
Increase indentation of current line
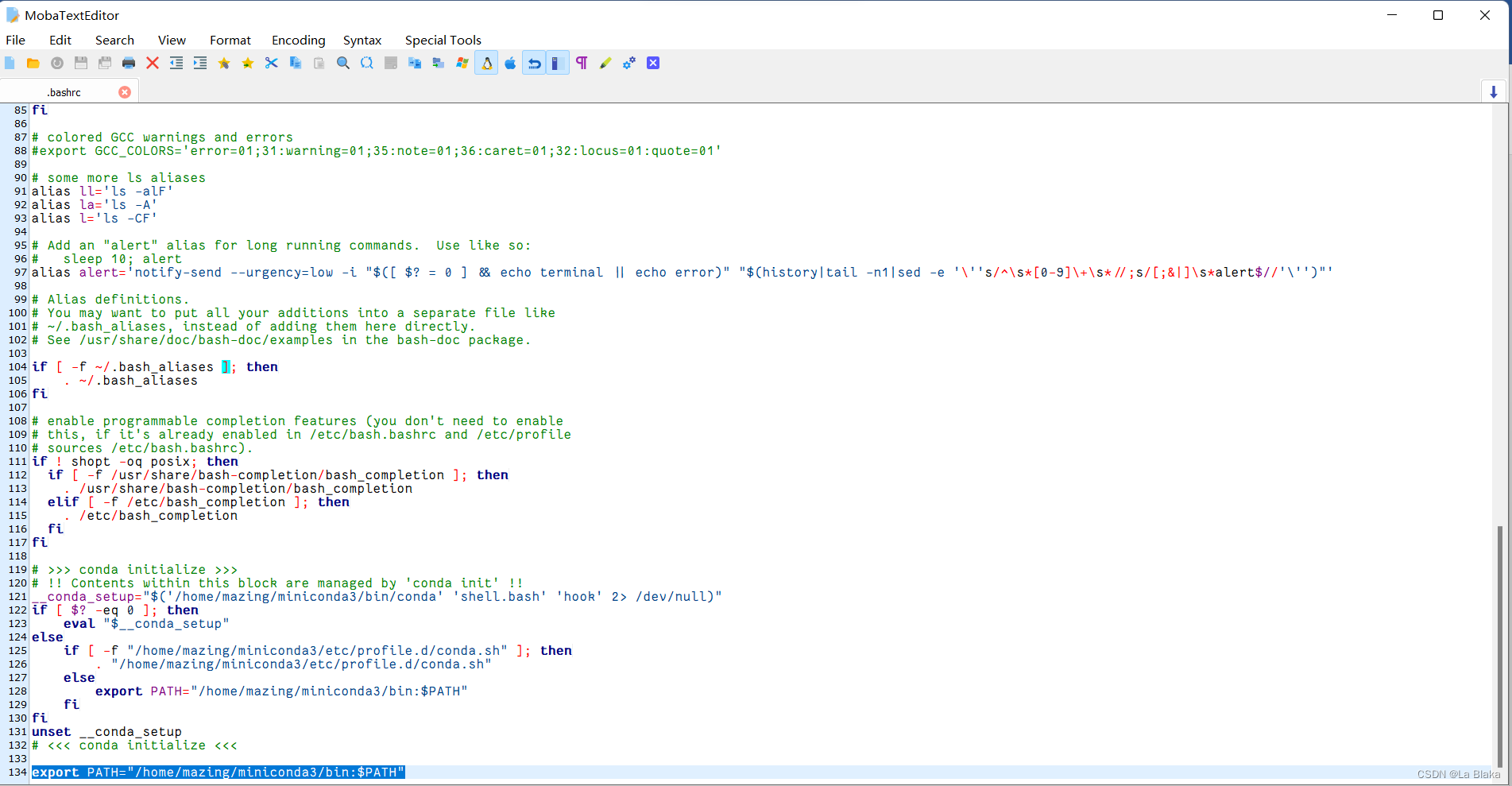199,63
